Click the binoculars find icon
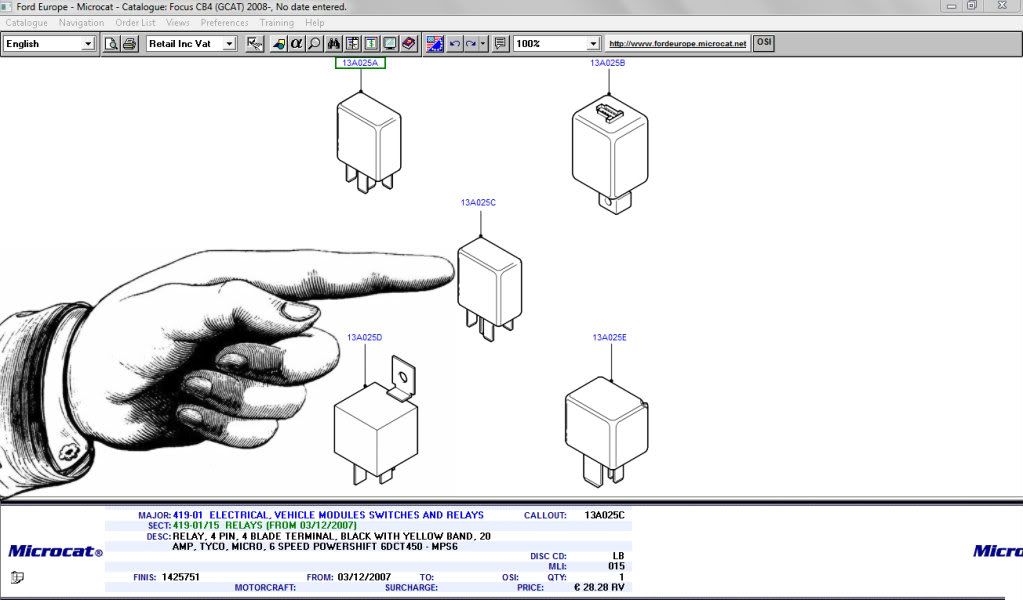 point(334,44)
